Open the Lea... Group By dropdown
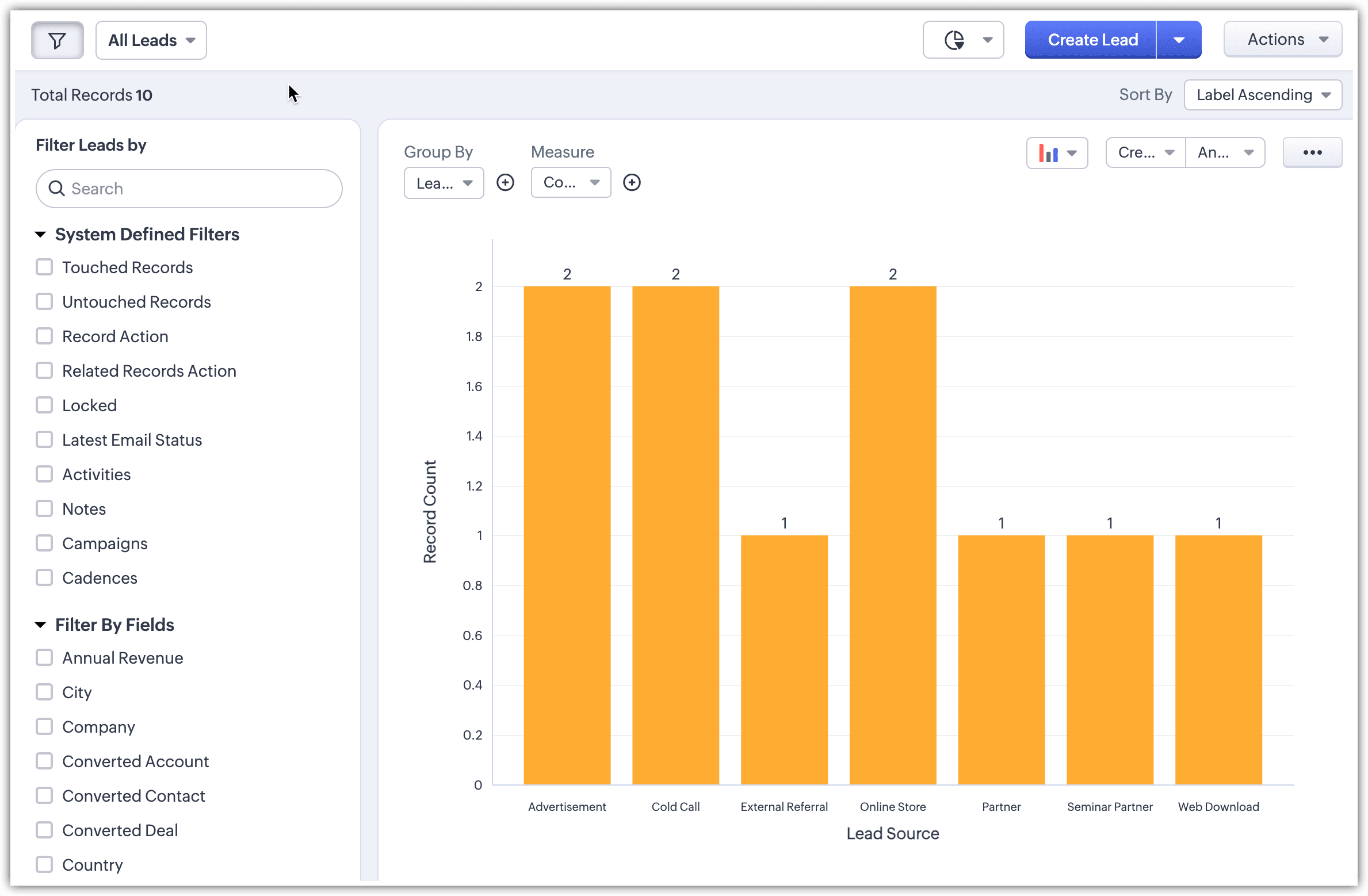This screenshot has height=896, width=1368. pyautogui.click(x=444, y=183)
